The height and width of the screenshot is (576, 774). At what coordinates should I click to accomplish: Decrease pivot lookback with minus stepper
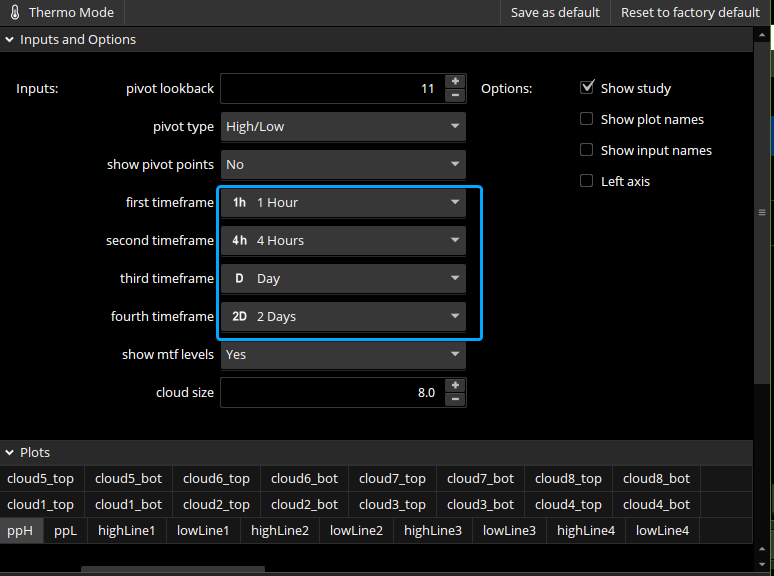(x=455, y=96)
